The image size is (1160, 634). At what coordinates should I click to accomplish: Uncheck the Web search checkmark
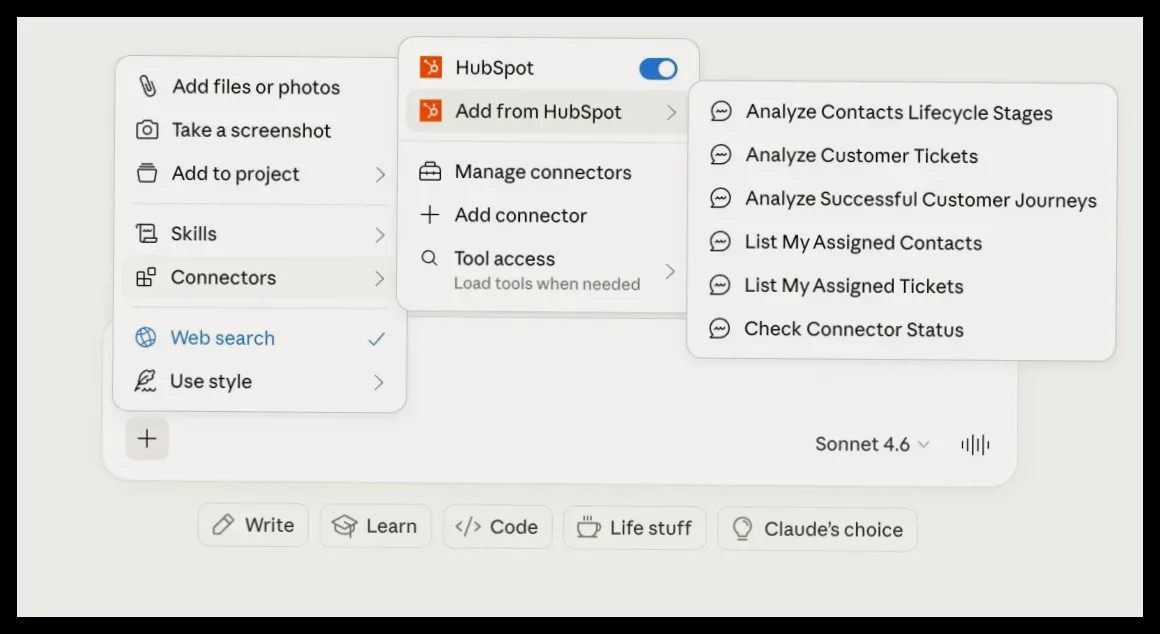pyautogui.click(x=377, y=339)
